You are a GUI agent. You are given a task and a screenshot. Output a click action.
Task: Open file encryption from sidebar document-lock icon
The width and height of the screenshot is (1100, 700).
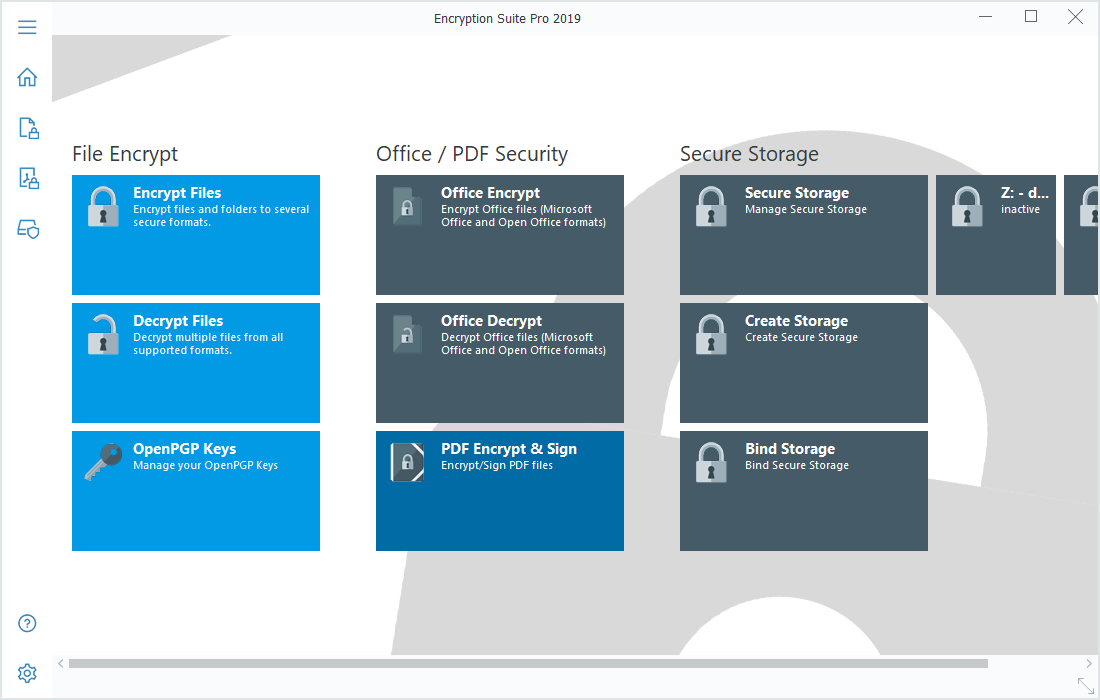pos(28,128)
